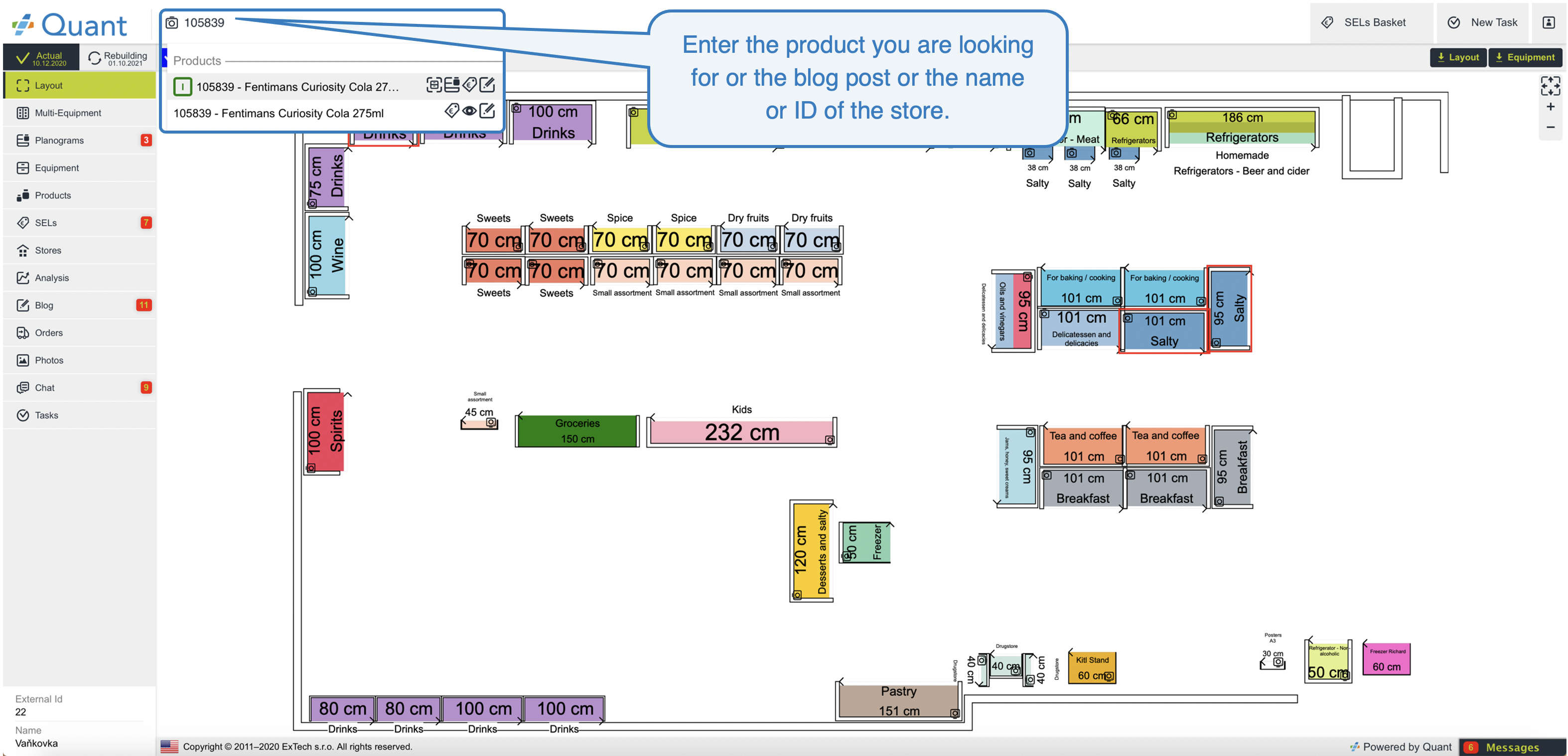The height and width of the screenshot is (756, 1568).
Task: Open planogram icon for Fentimans Cola 27… result
Action: coord(451,85)
